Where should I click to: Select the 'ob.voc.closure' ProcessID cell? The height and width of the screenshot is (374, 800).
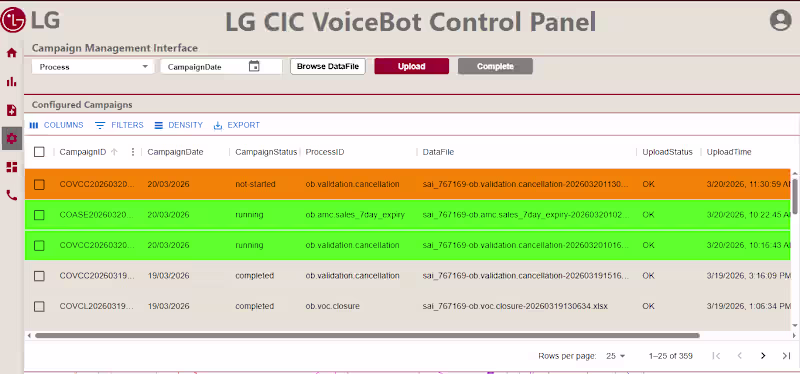(x=333, y=307)
